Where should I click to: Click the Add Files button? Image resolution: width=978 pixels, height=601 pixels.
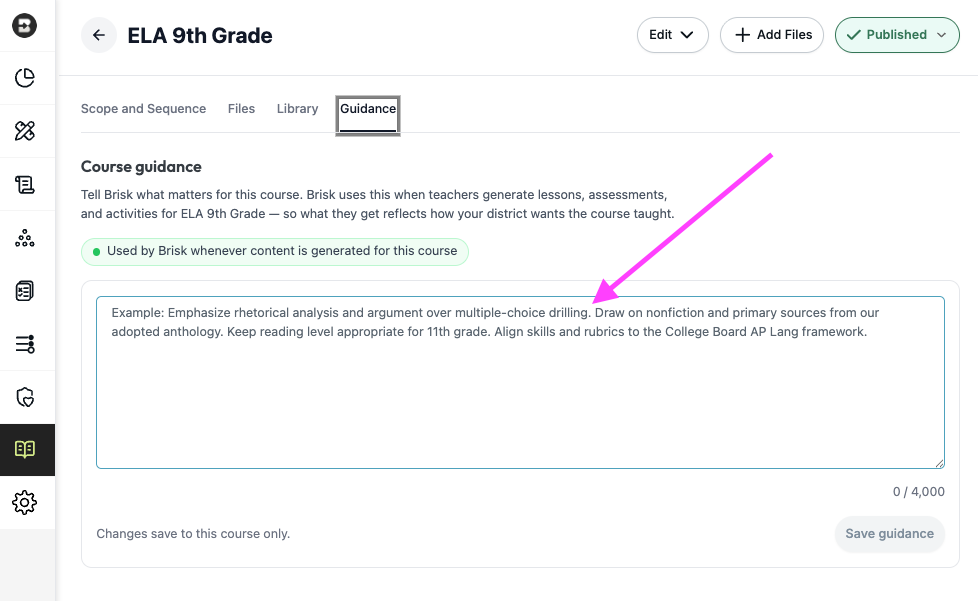[x=772, y=35]
